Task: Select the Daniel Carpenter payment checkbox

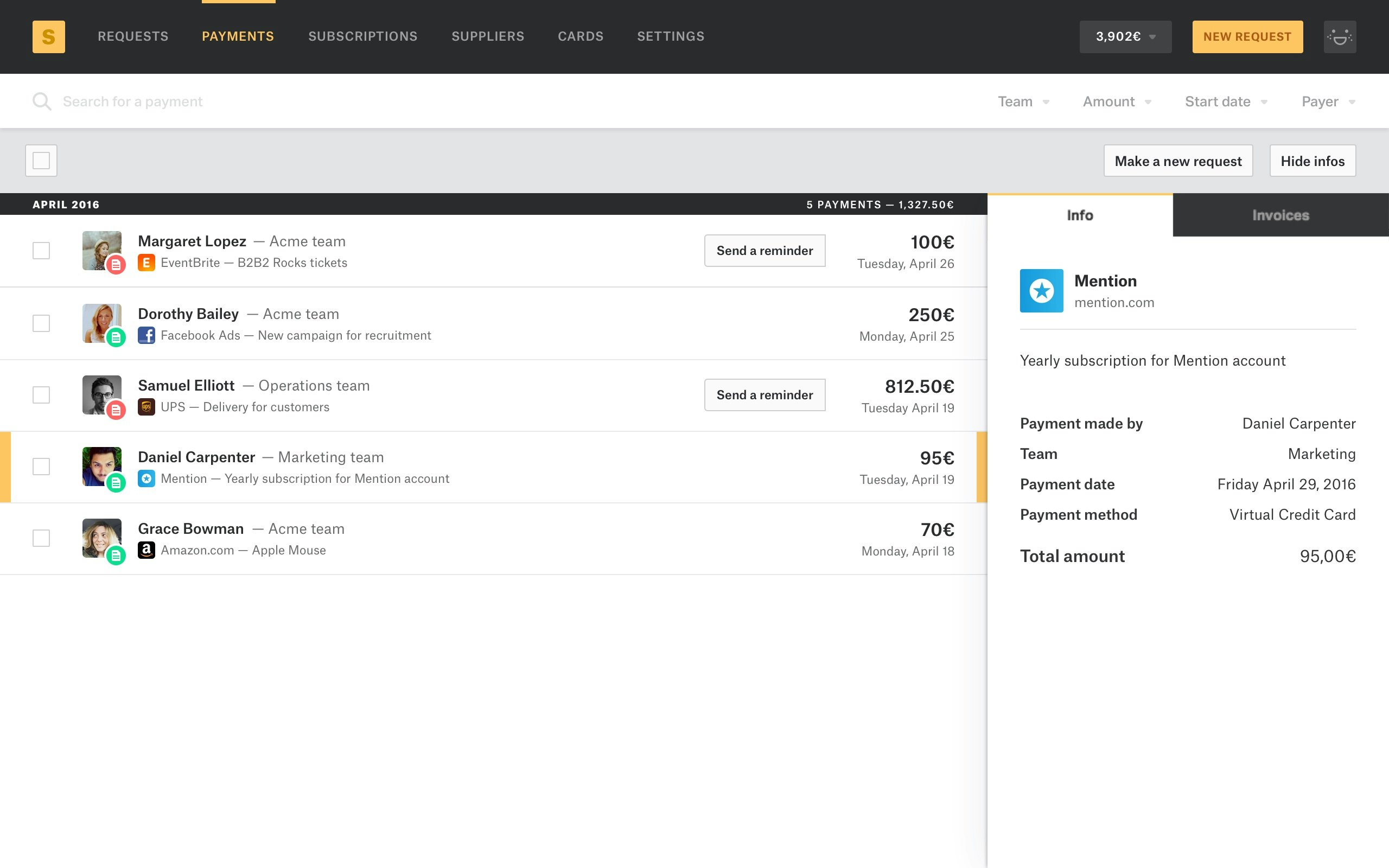Action: click(x=41, y=467)
